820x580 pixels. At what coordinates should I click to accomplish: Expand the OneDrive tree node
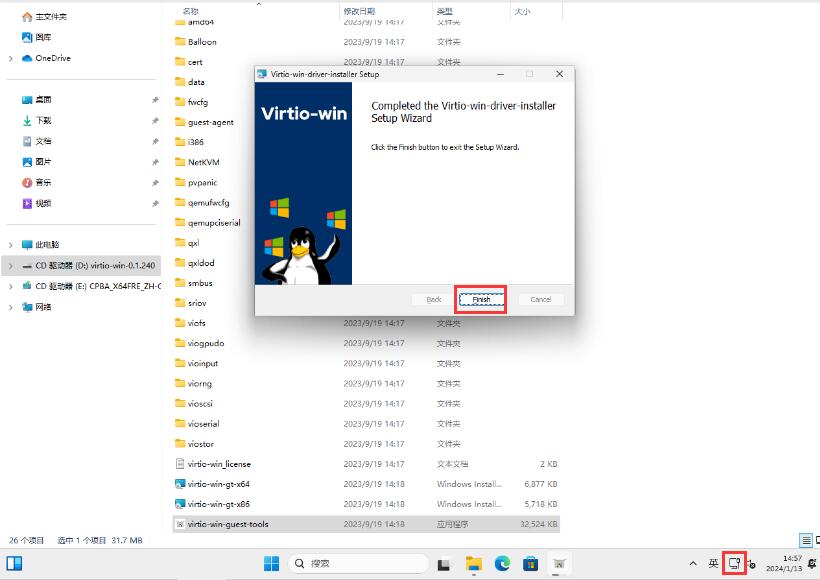(x=10, y=58)
